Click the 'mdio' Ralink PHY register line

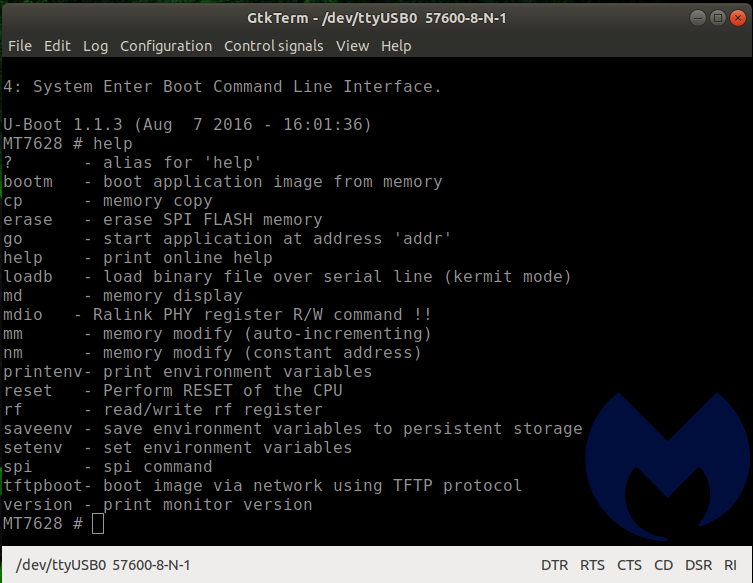click(218, 315)
